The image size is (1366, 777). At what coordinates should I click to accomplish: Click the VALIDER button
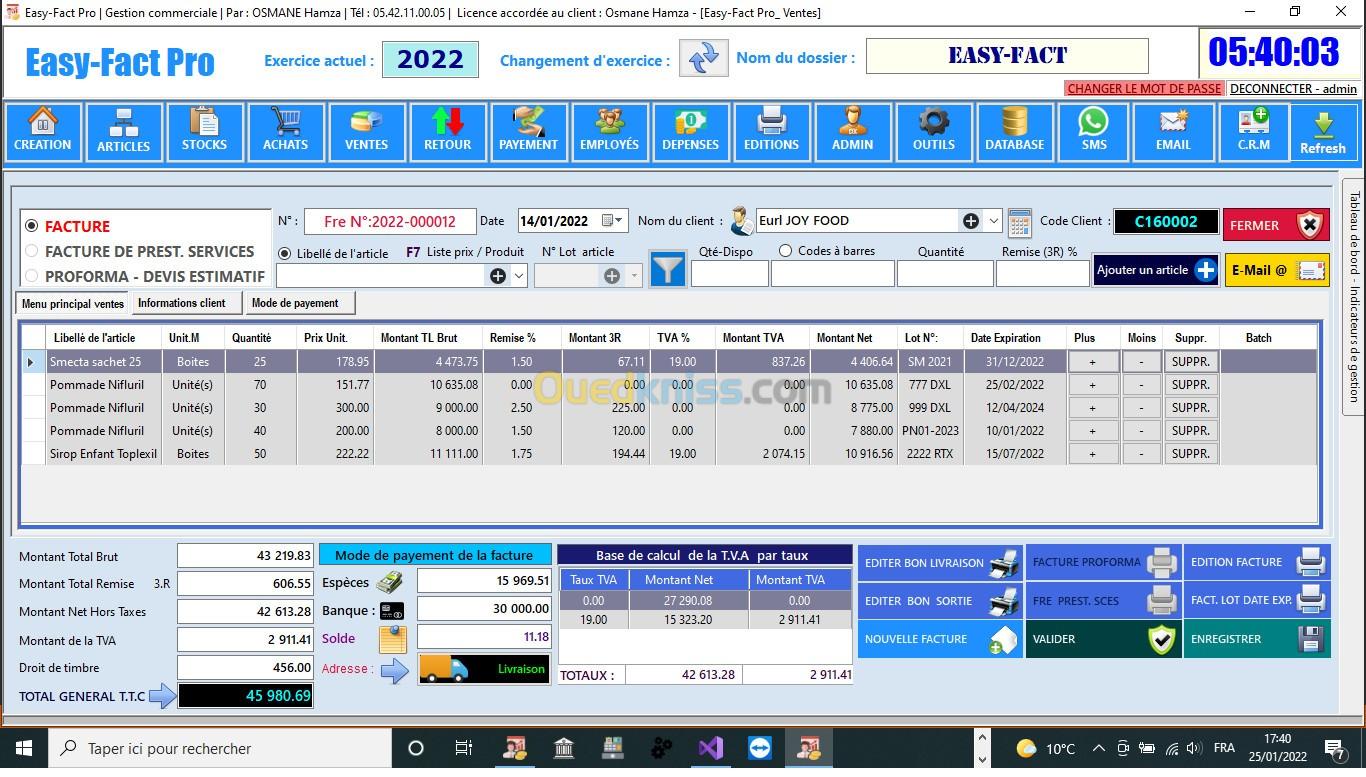(1103, 639)
